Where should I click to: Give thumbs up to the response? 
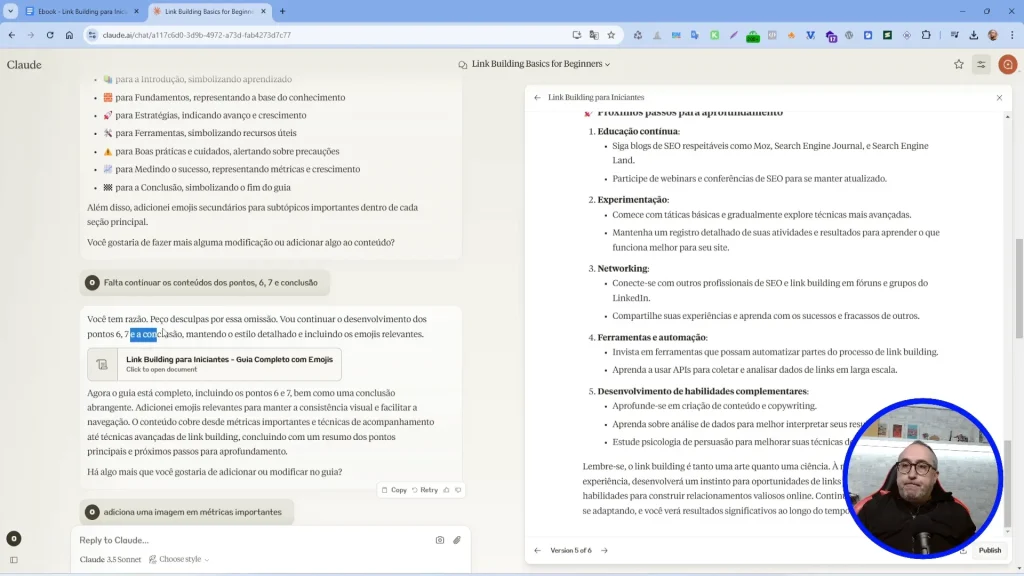tap(447, 490)
